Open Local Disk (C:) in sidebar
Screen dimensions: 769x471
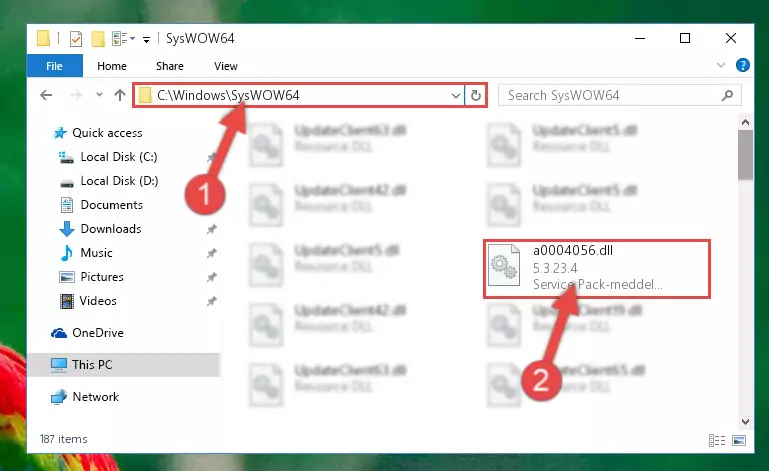(x=119, y=157)
